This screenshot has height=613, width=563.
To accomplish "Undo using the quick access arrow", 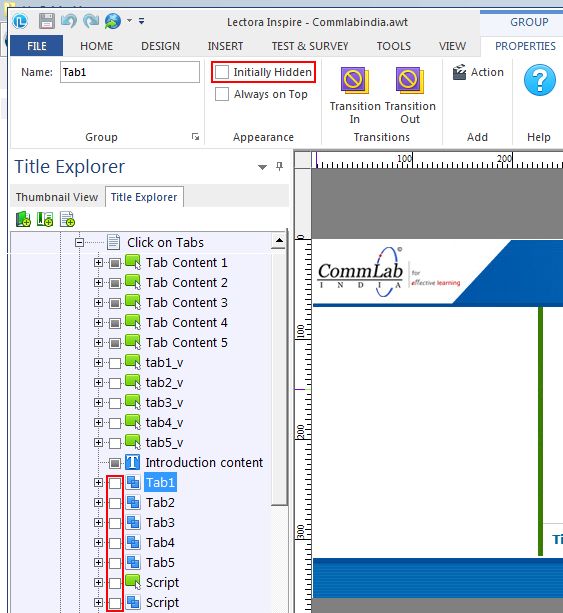I will (69, 21).
